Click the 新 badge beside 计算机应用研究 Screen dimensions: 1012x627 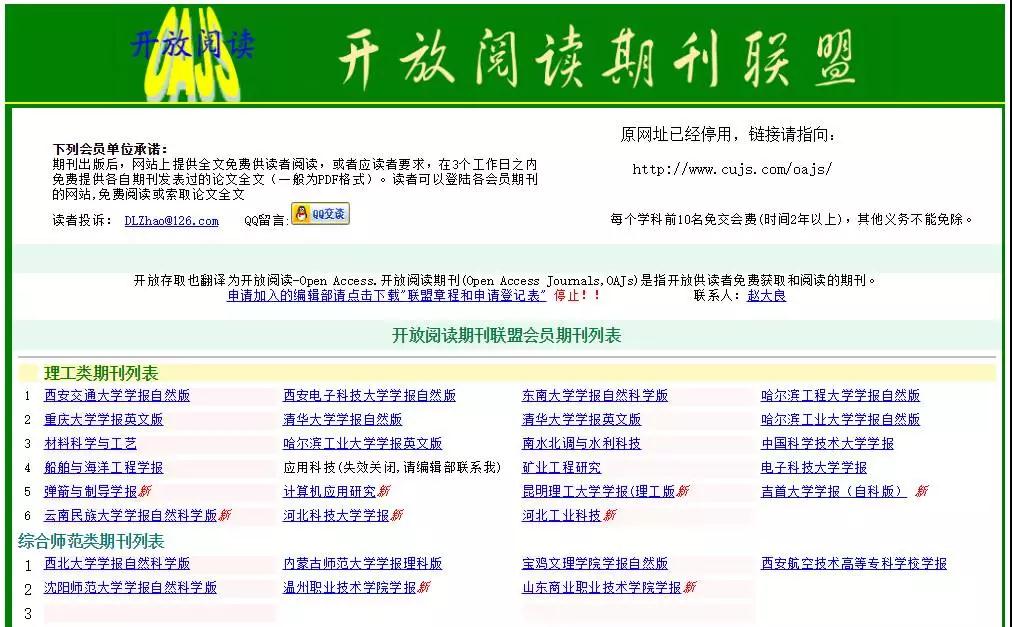point(384,491)
